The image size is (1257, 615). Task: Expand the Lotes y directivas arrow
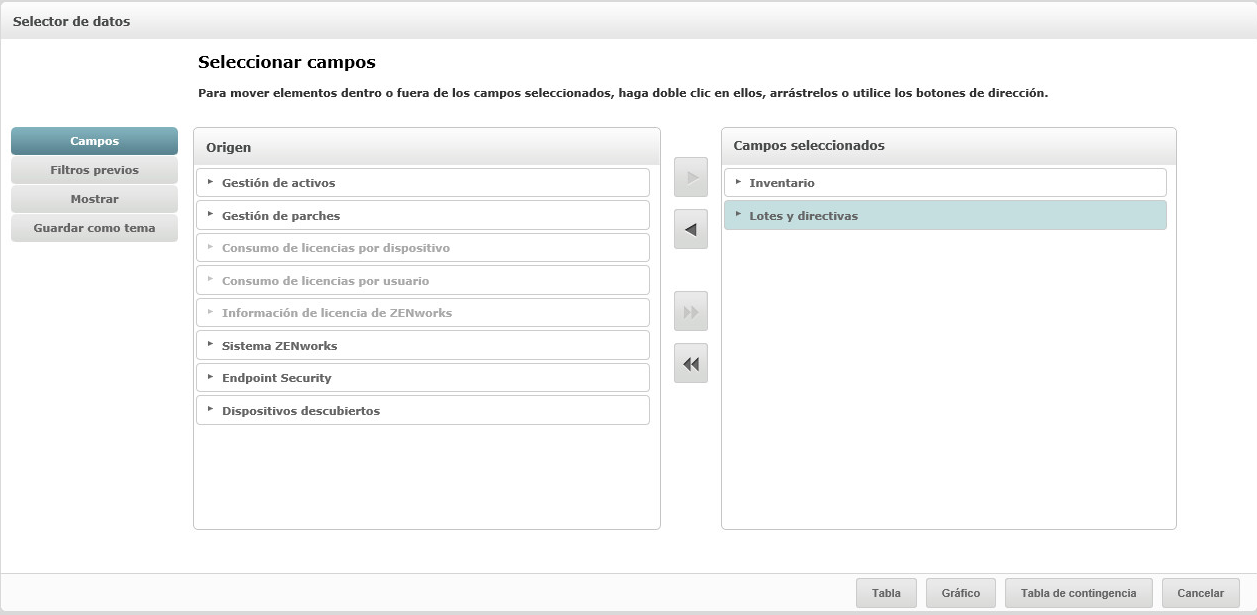click(x=738, y=215)
